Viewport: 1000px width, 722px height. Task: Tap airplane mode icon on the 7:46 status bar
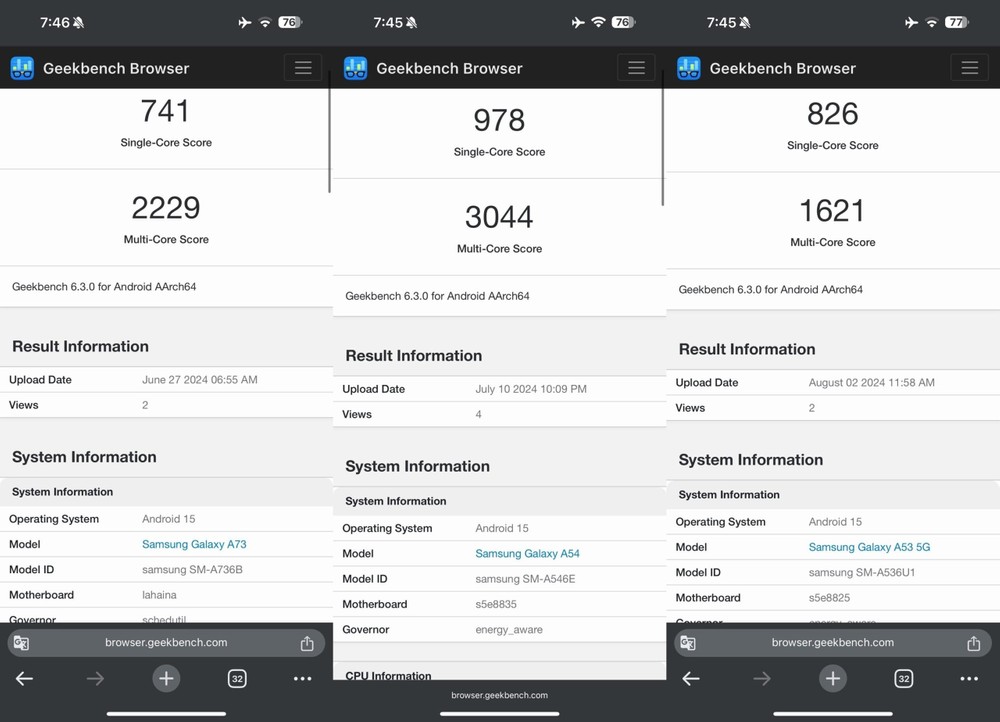tap(245, 22)
